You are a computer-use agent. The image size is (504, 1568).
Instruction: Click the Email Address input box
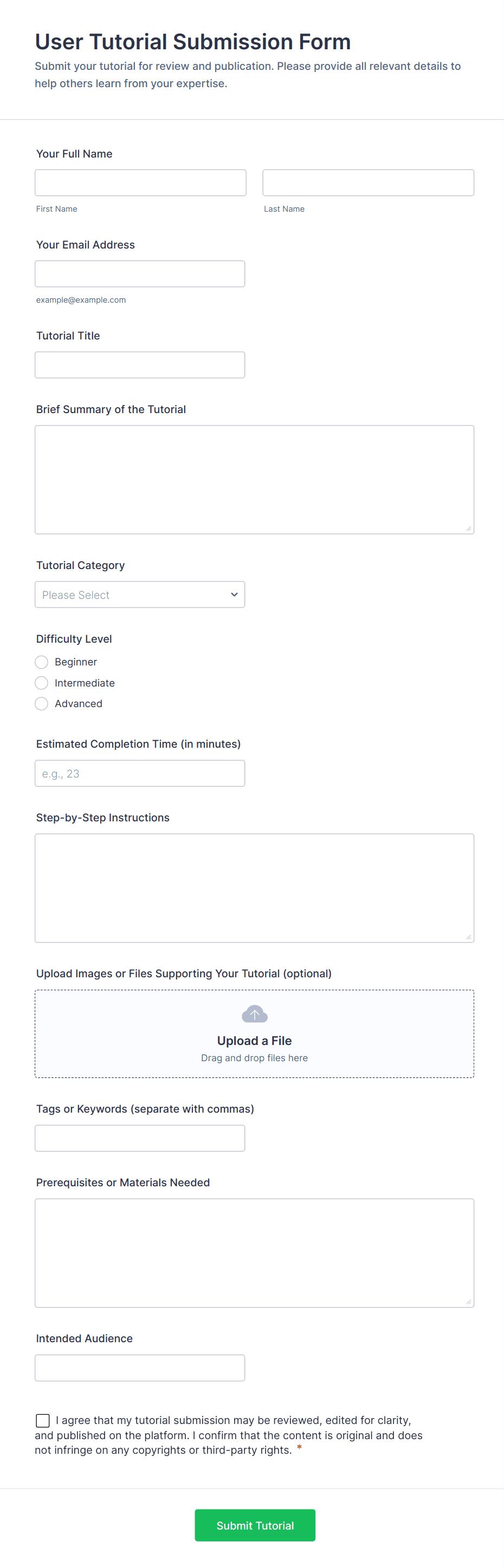tap(140, 274)
